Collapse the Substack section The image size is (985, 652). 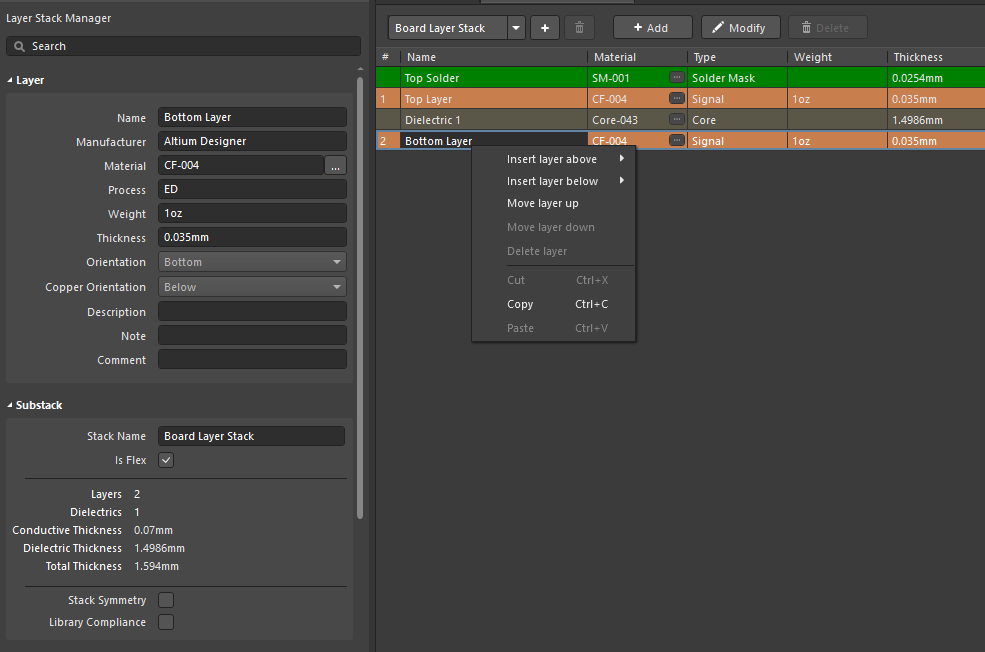pyautogui.click(x=10, y=405)
